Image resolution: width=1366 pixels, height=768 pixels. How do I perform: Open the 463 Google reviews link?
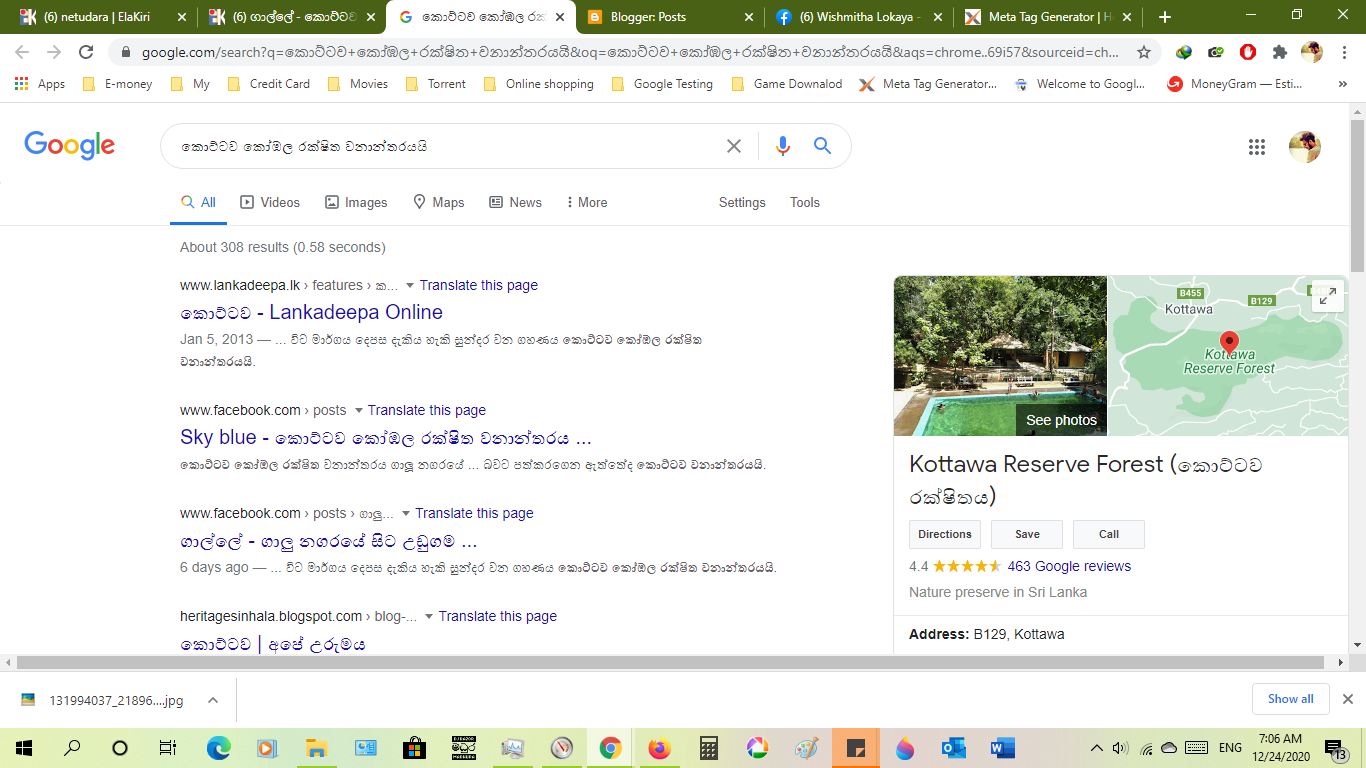coord(1069,566)
